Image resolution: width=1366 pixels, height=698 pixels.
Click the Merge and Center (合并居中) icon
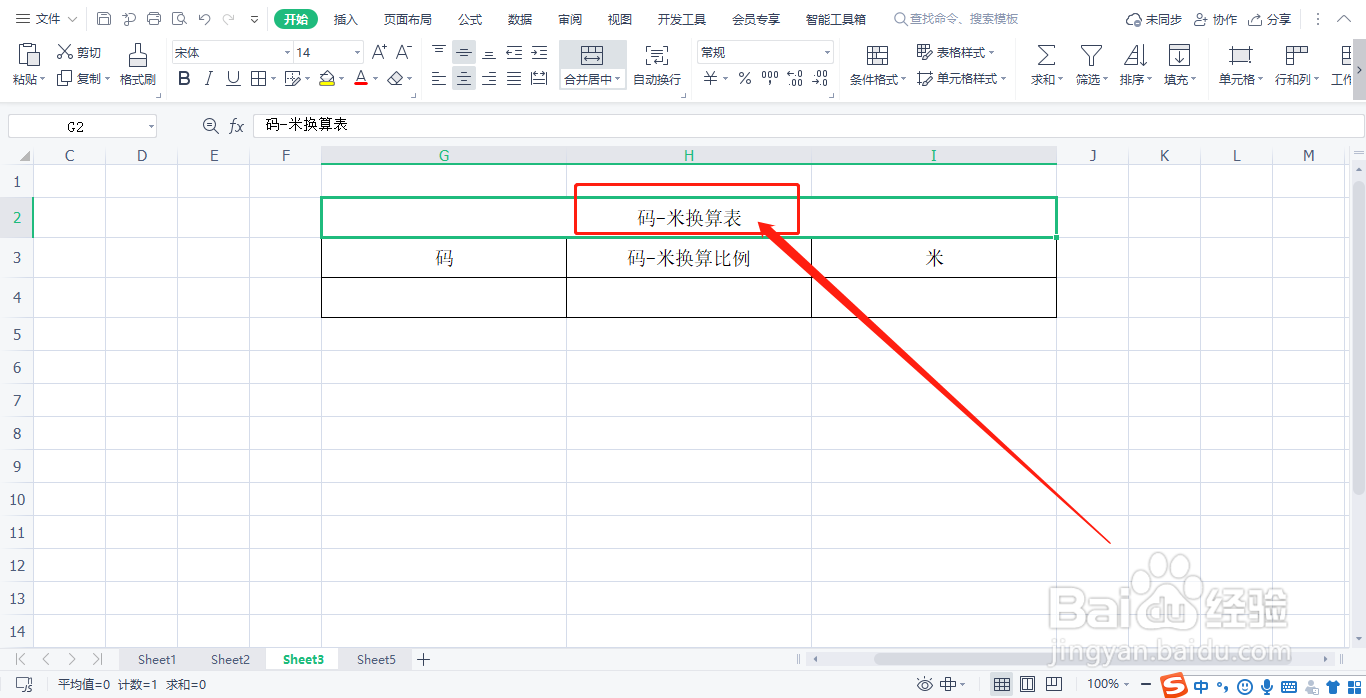pos(592,57)
